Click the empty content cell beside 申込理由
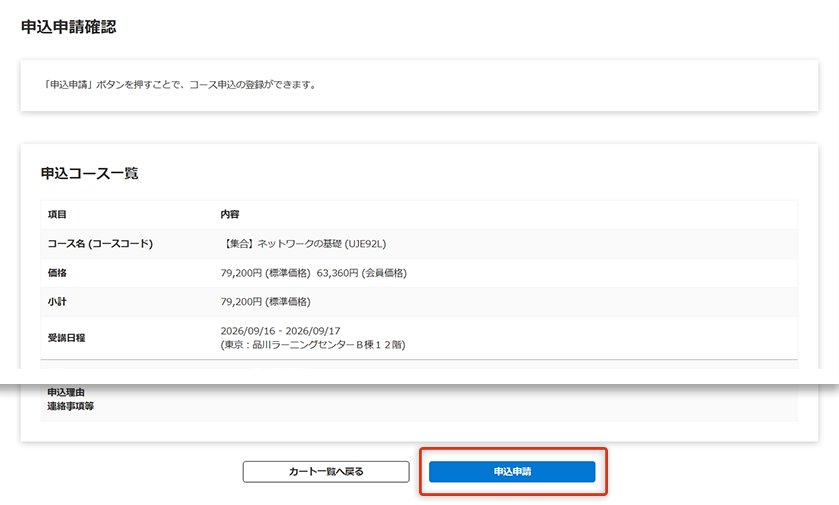Image resolution: width=839 pixels, height=505 pixels. (x=500, y=399)
